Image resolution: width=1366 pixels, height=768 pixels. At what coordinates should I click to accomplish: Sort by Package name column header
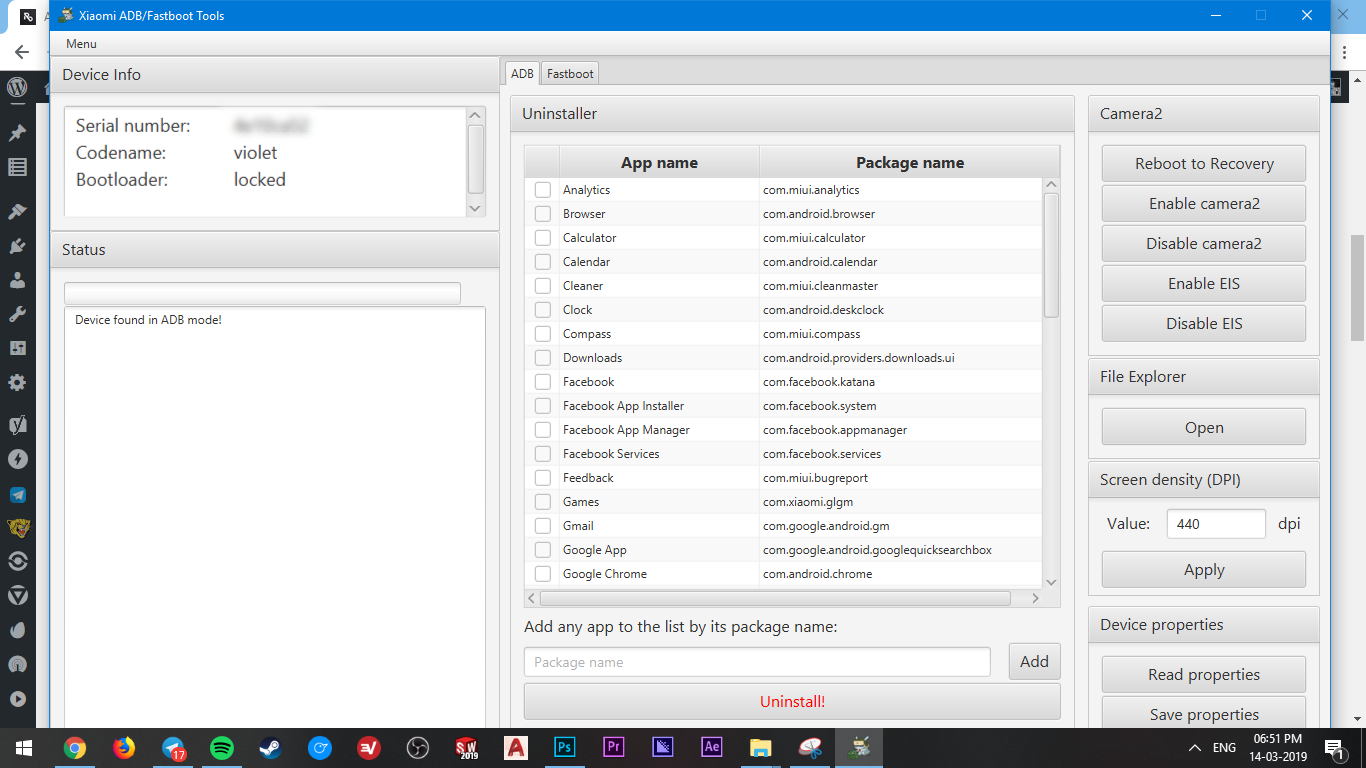click(910, 162)
